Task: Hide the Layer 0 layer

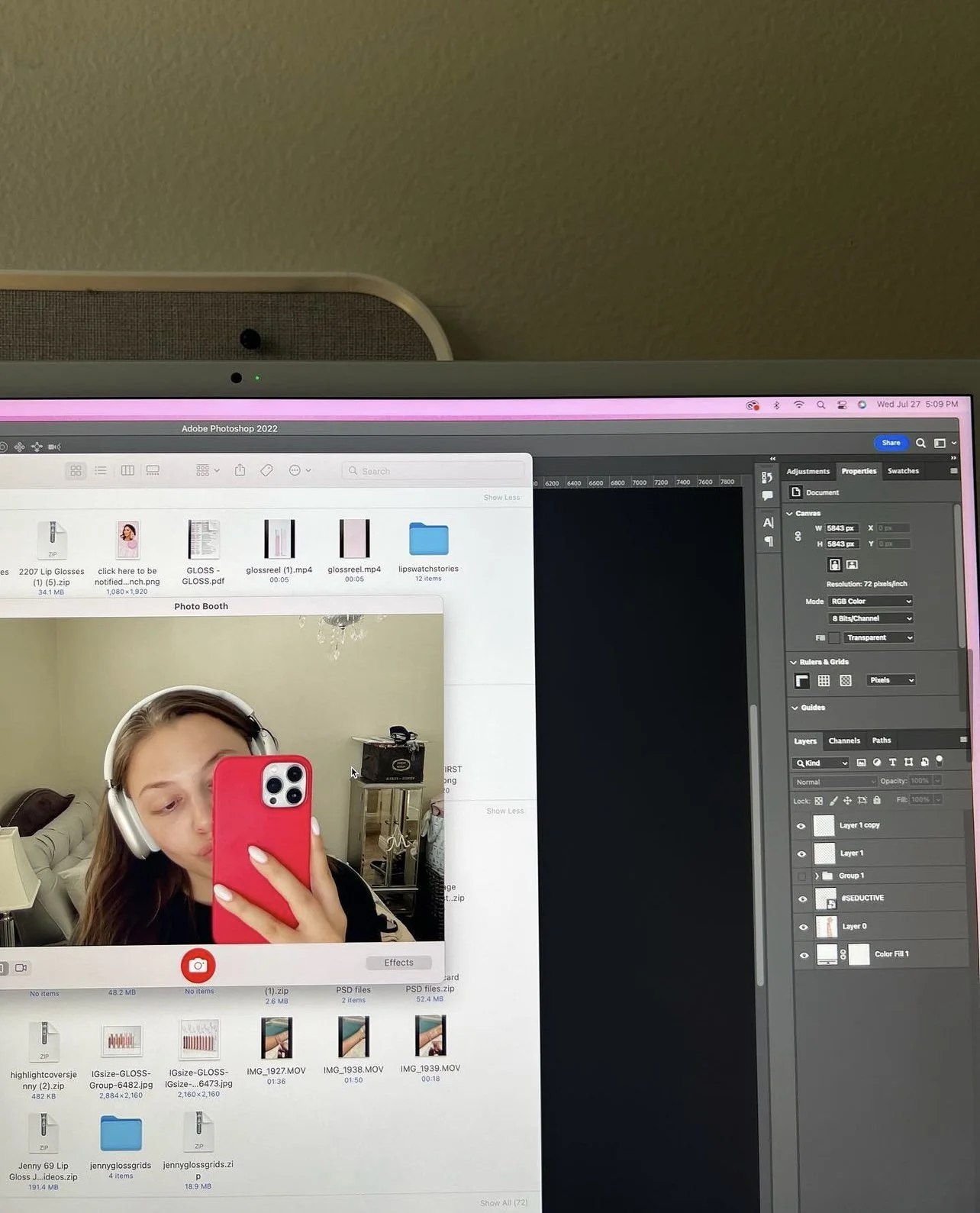Action: coord(803,927)
